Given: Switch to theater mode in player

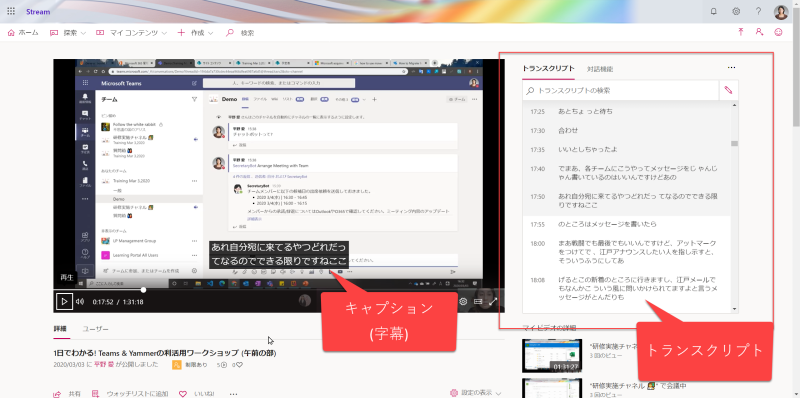Looking at the screenshot, I should (x=478, y=302).
